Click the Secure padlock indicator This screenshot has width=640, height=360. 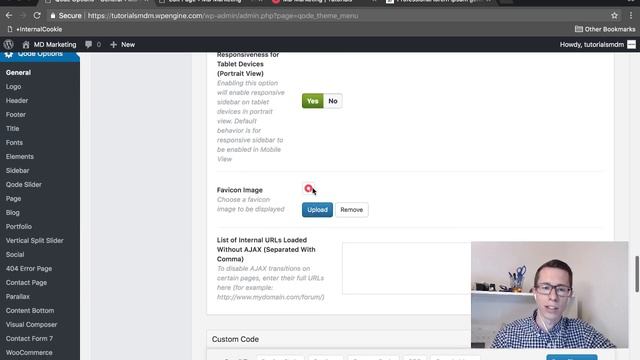click(x=66, y=16)
